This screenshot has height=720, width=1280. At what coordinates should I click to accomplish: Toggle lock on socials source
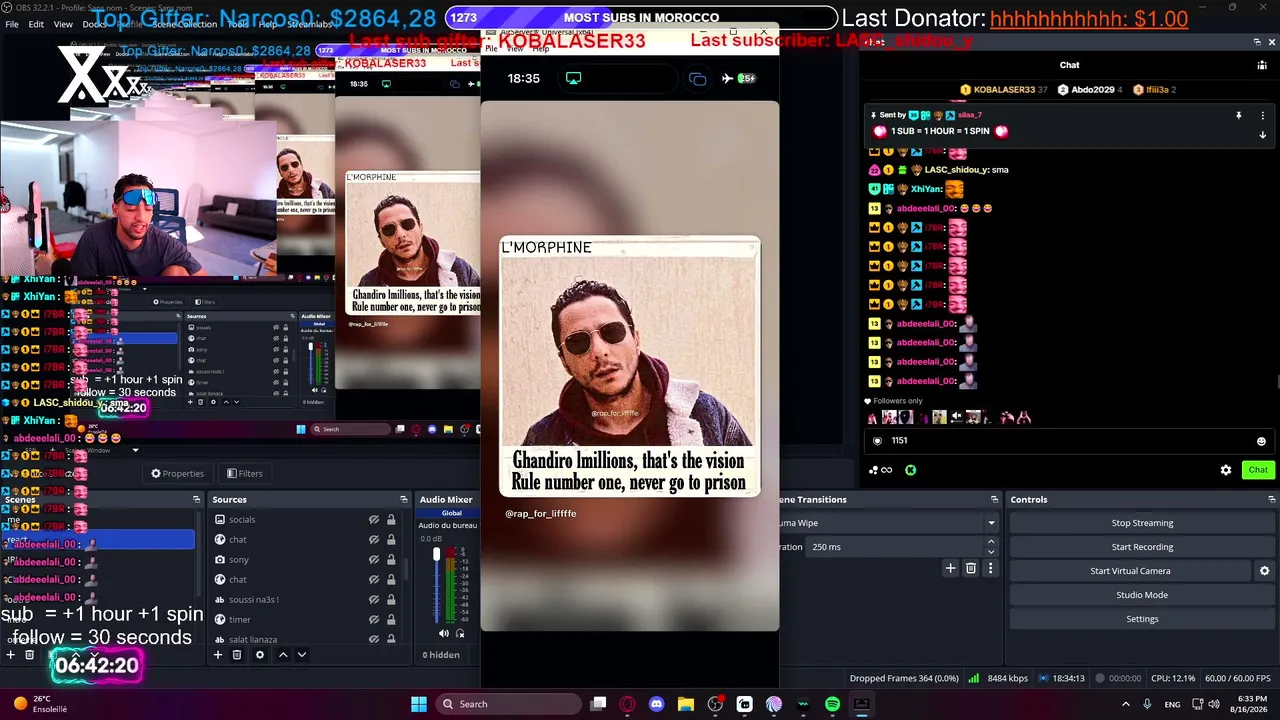point(391,520)
